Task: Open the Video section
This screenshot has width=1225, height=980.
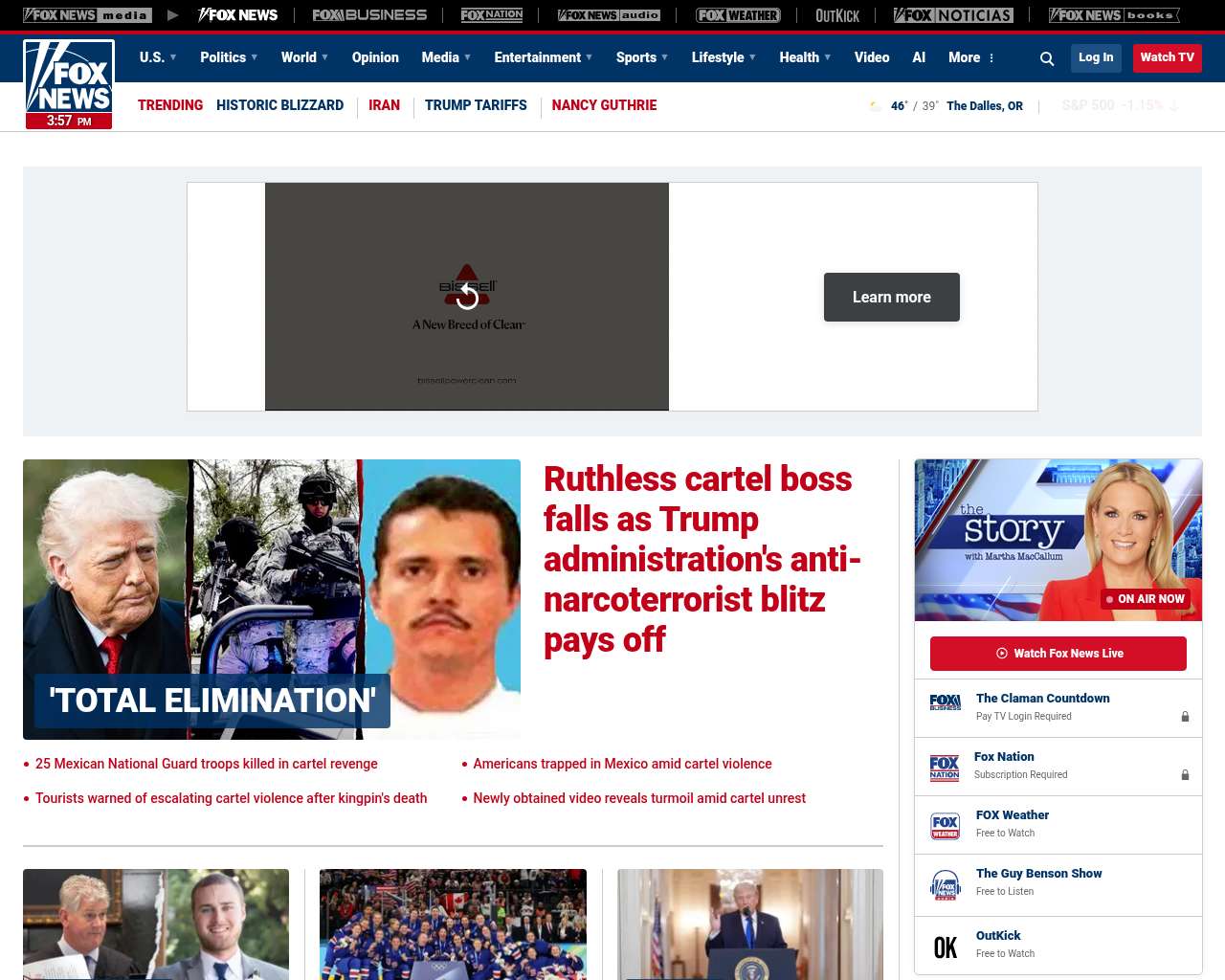Action: click(872, 57)
